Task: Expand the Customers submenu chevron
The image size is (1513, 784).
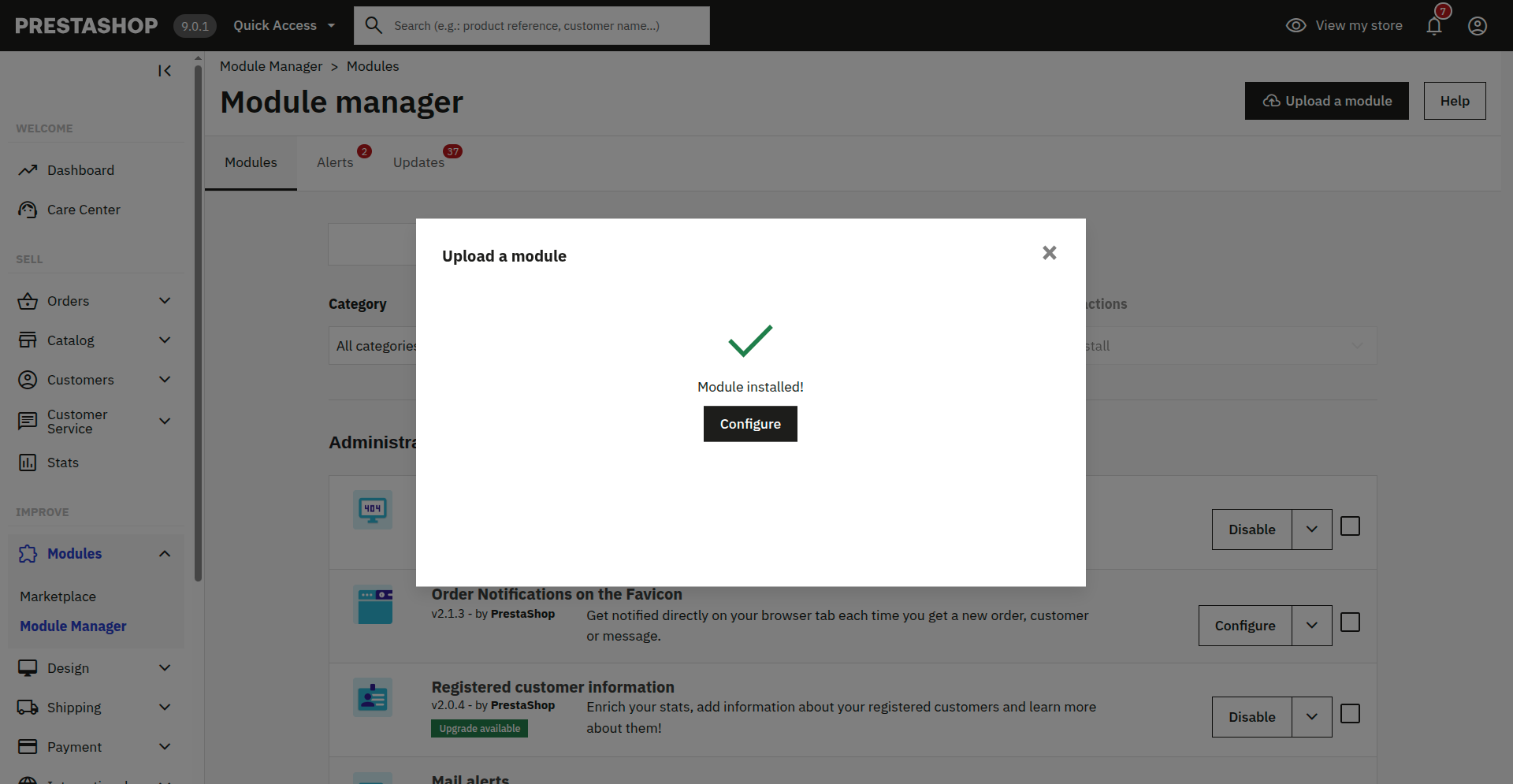Action: 165,380
